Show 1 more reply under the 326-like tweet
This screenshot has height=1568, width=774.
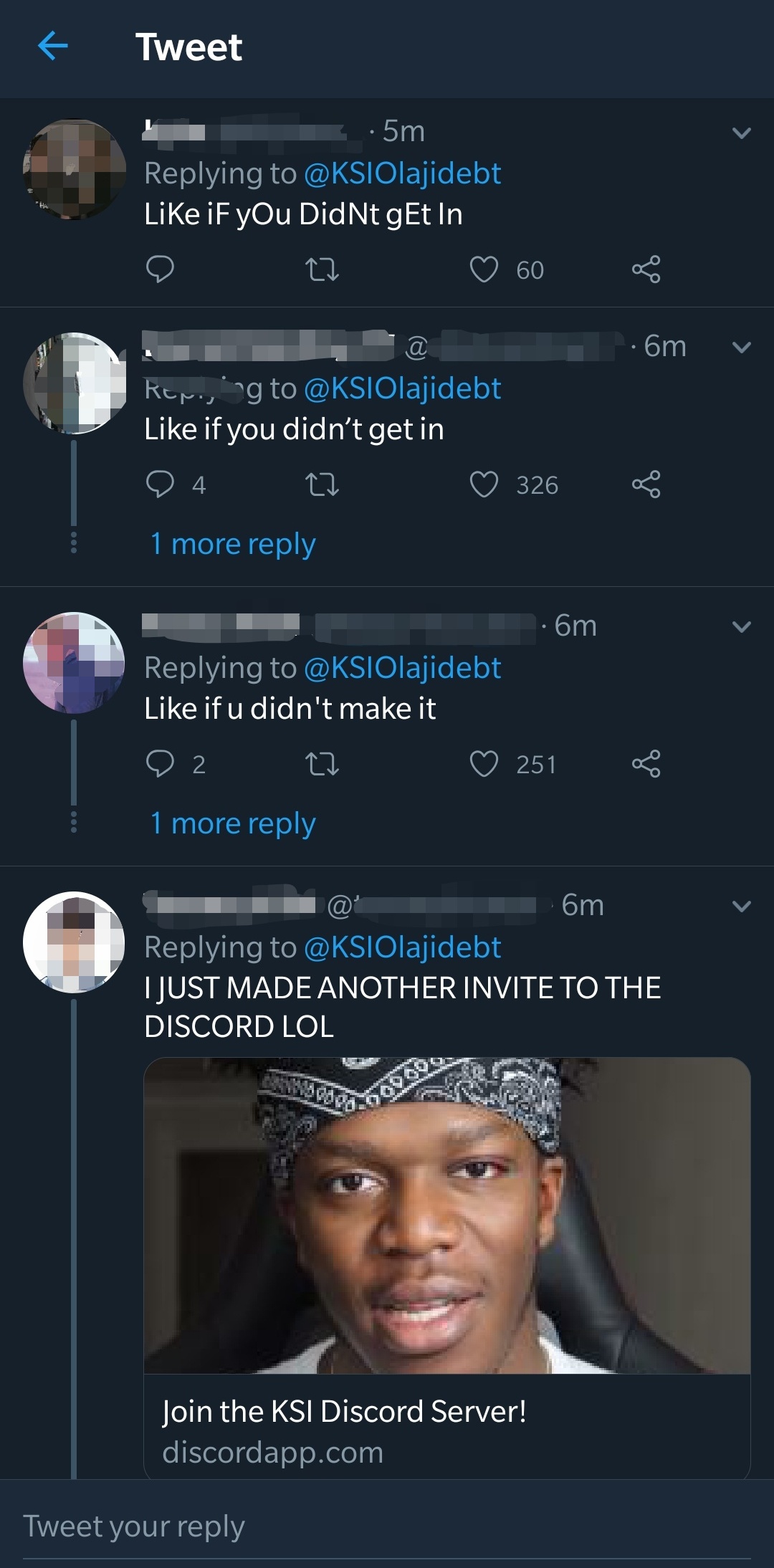[x=233, y=545]
